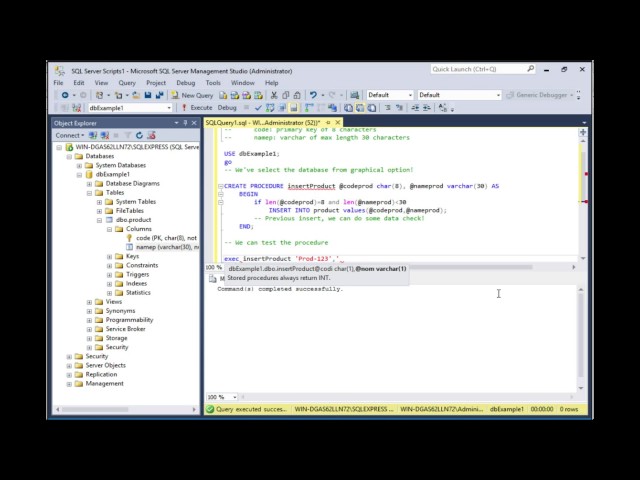Toggle Results to Grid icon
Screen dimensions: 640x480
click(360, 108)
